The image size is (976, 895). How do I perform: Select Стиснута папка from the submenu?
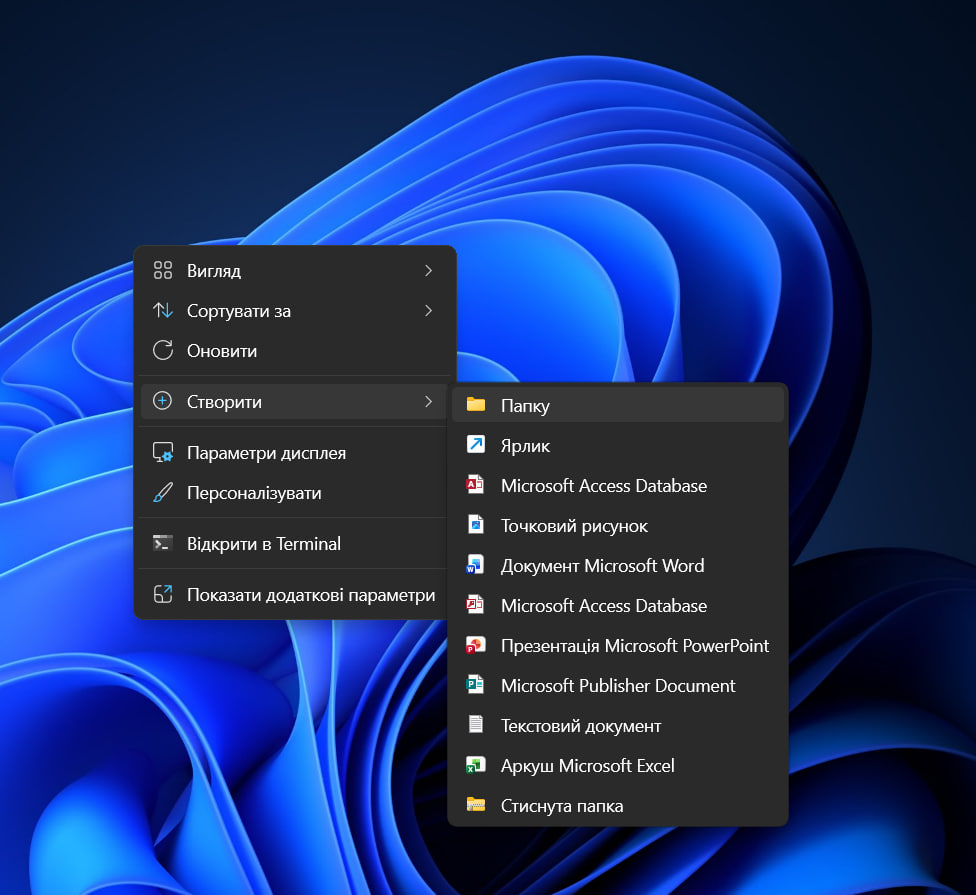point(617,805)
